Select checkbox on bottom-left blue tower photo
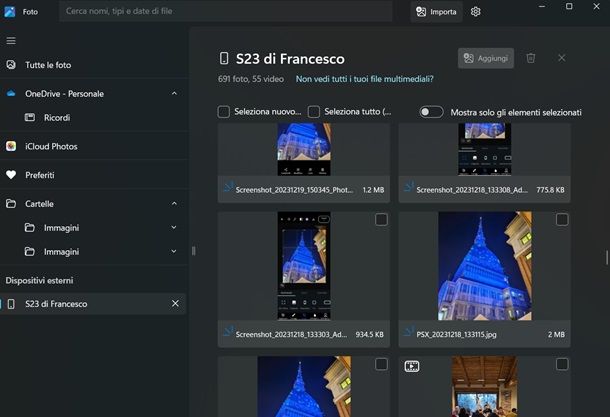610x417 pixels. pos(381,364)
